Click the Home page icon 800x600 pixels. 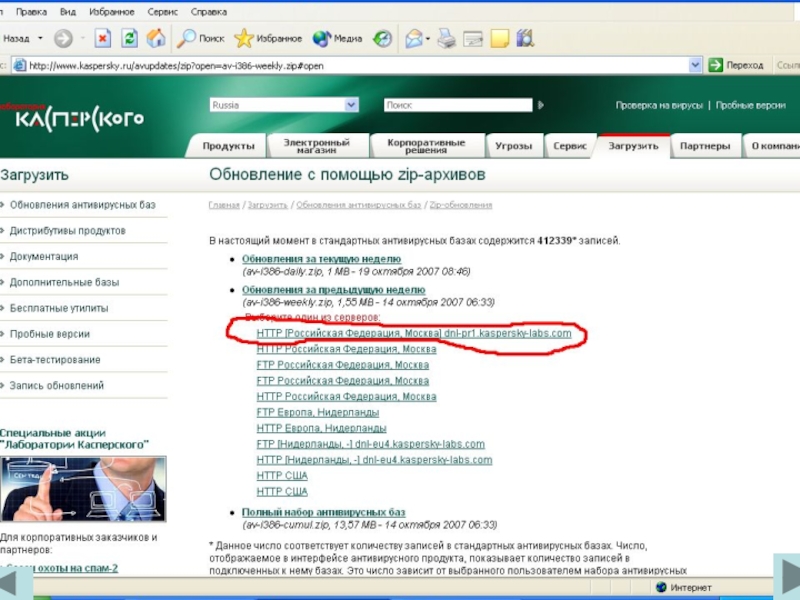[156, 38]
